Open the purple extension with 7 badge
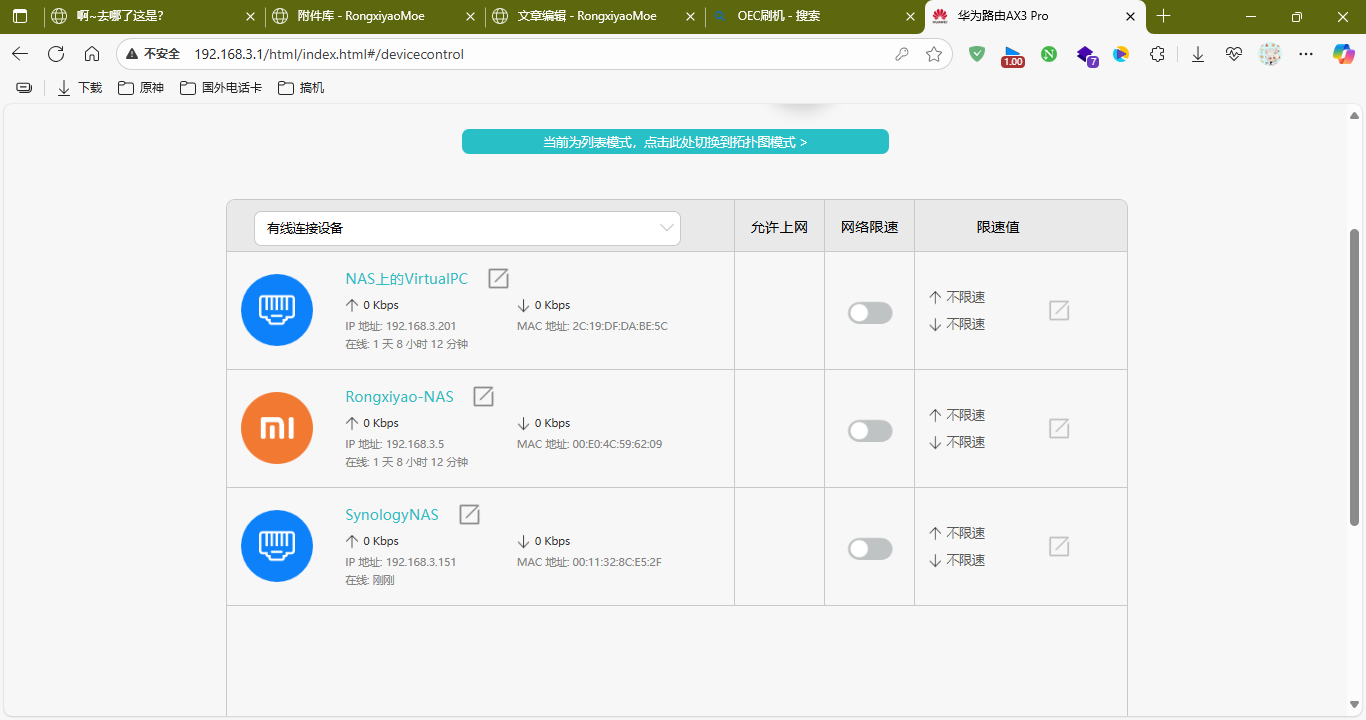This screenshot has height=720, width=1366. coord(1086,55)
